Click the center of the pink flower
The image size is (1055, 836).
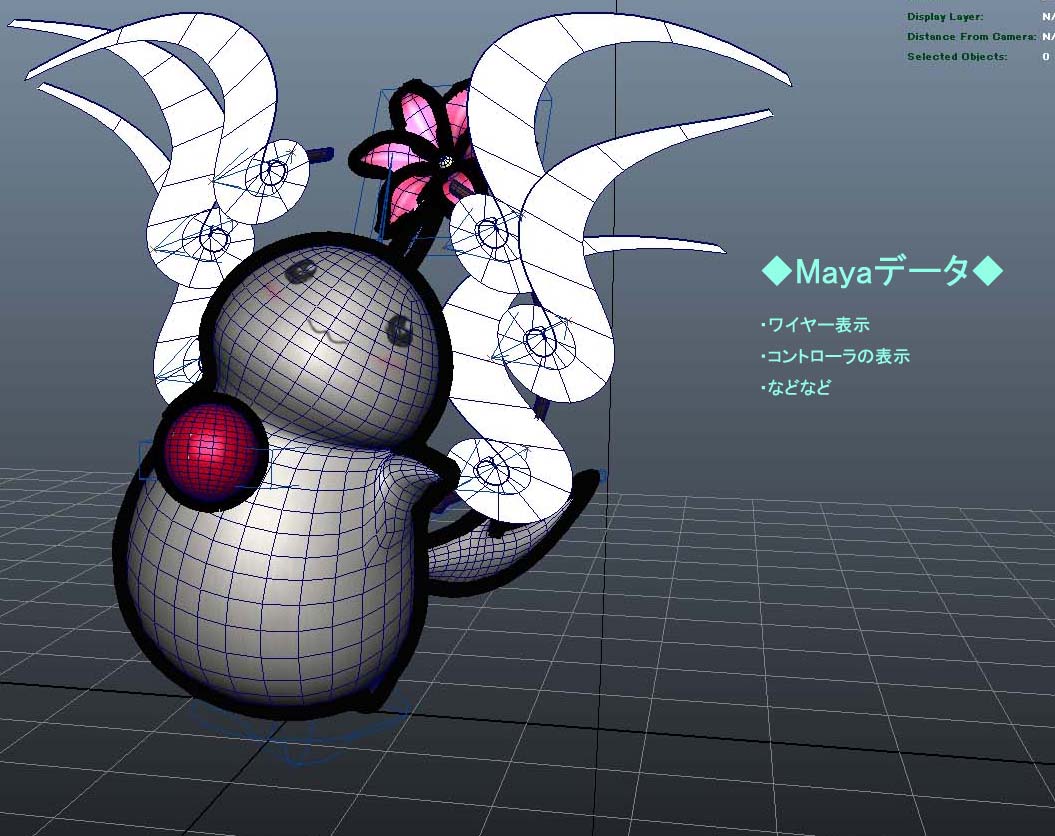click(445, 161)
